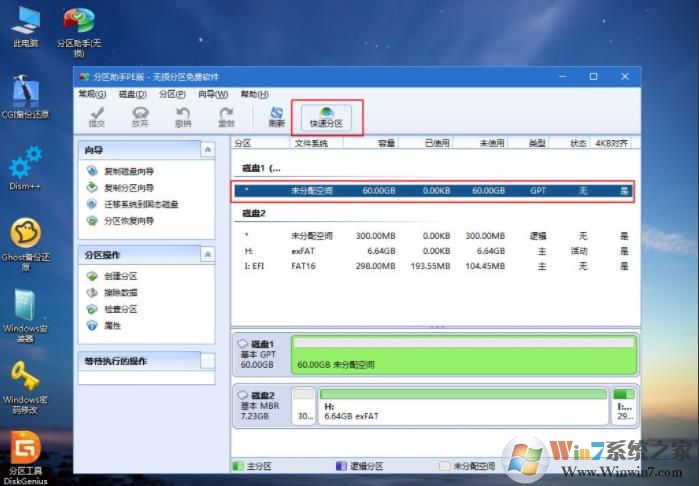Click 磁盘2 disk icon in disk map
699x486 pixels.
[243, 395]
